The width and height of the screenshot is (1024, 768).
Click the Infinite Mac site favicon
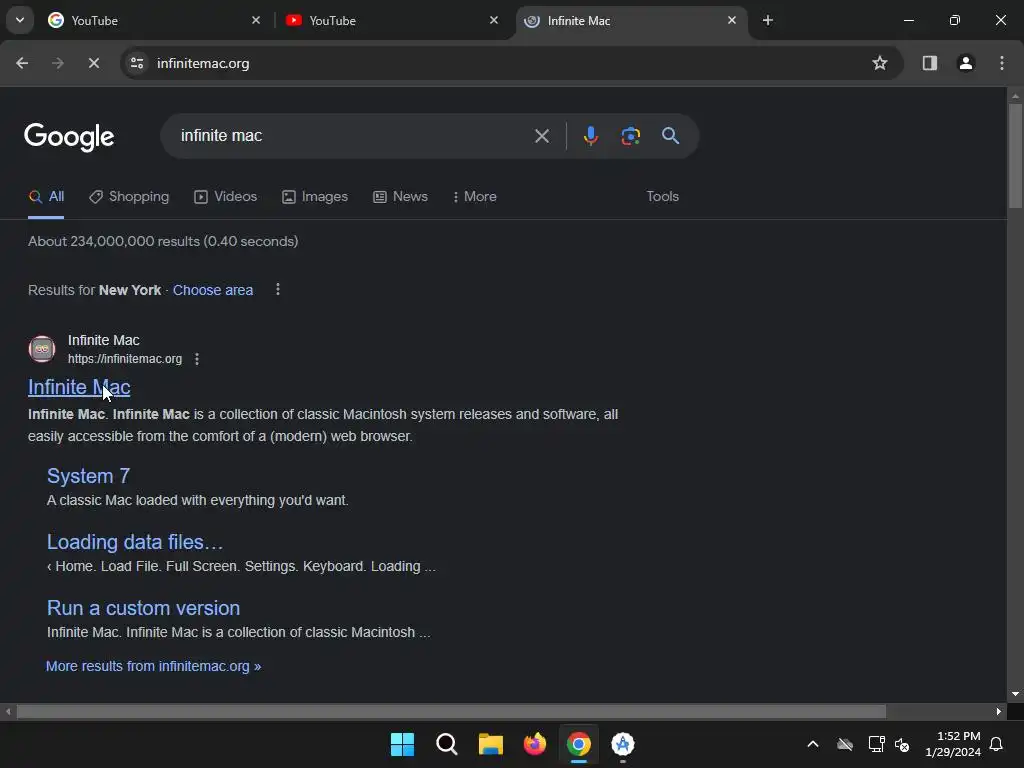[42, 349]
